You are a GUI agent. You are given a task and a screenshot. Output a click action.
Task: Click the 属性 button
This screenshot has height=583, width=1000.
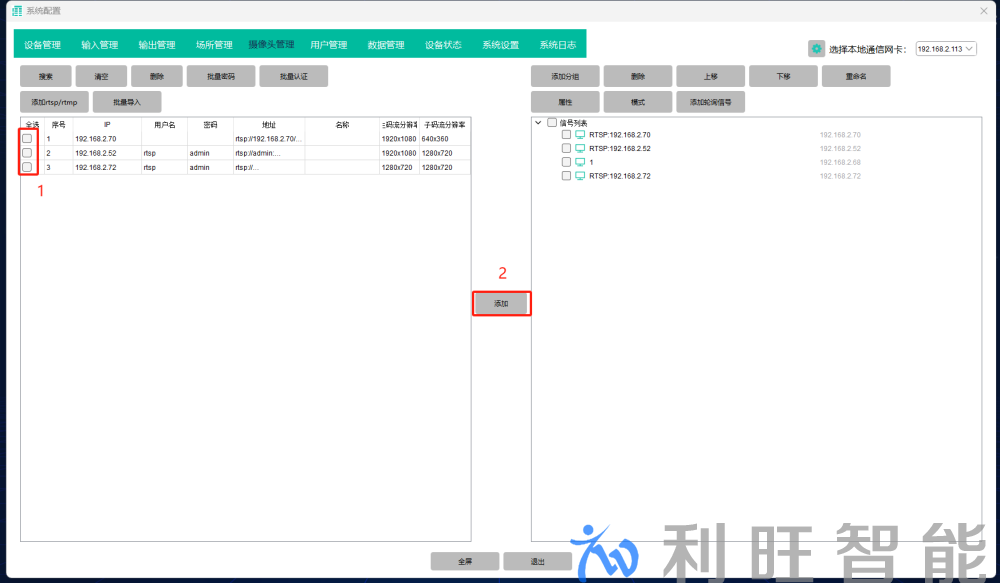pyautogui.click(x=565, y=102)
